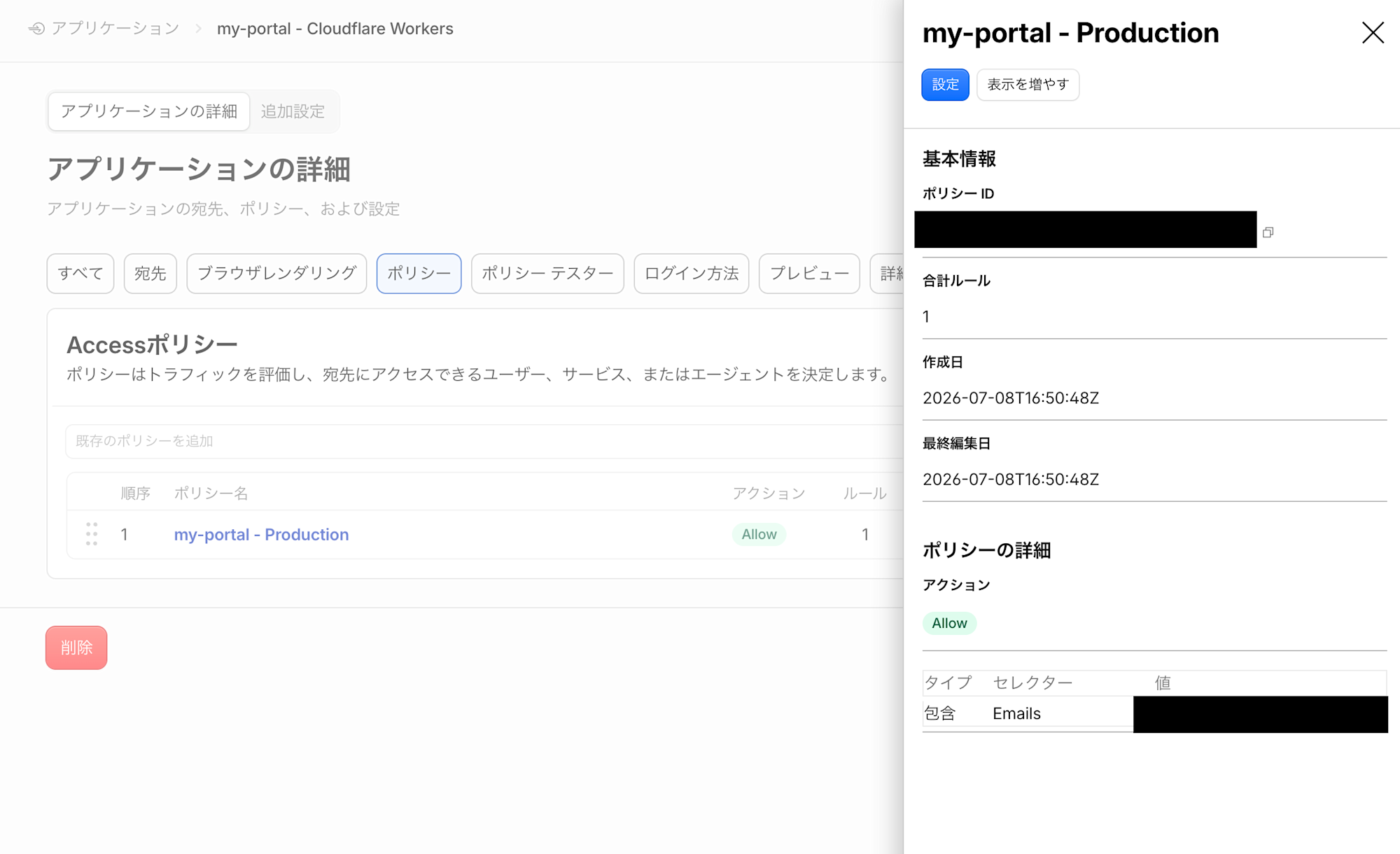Switch to the 追加設定 tab
This screenshot has width=1400, height=854.
pos(293,111)
